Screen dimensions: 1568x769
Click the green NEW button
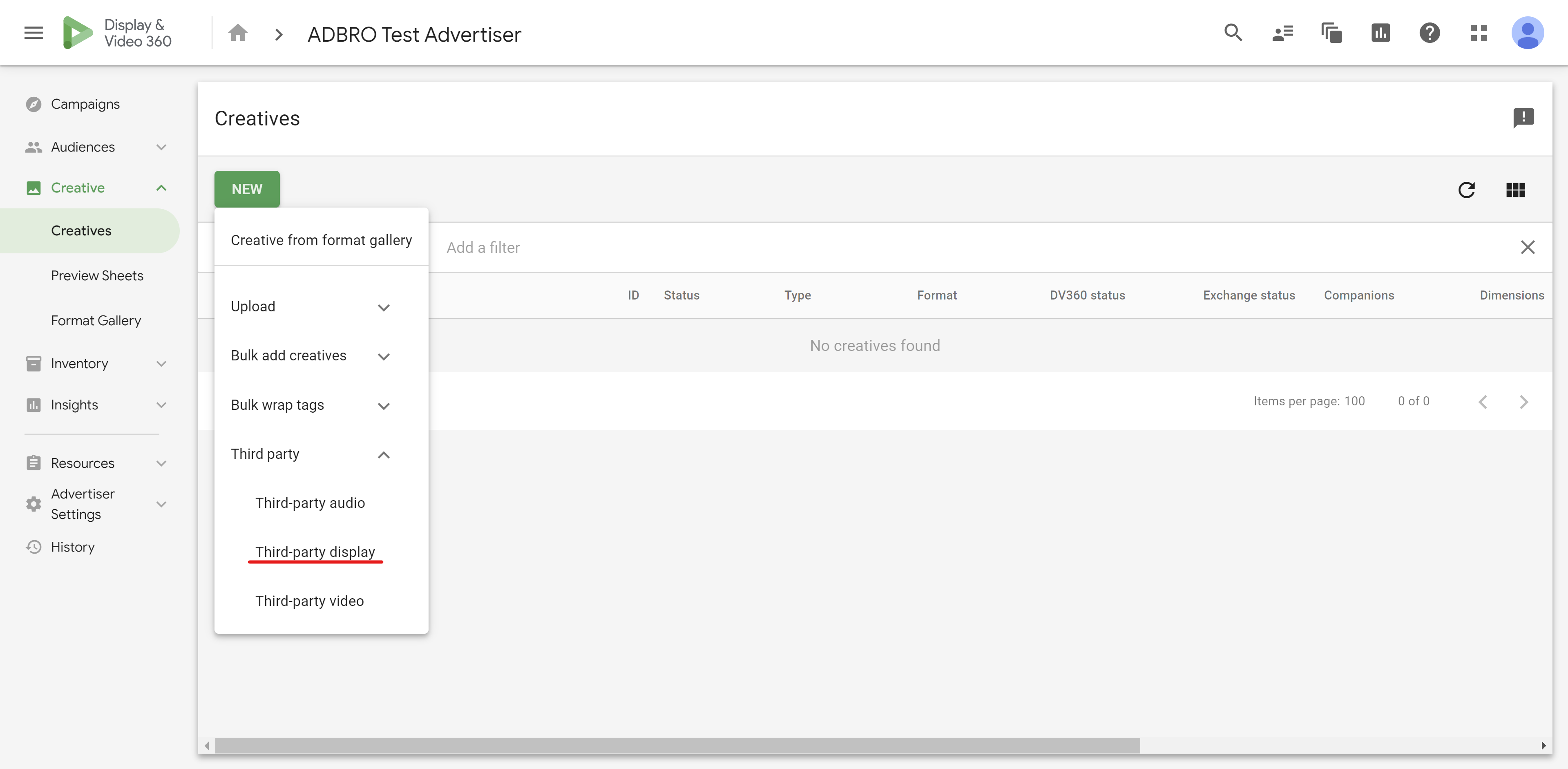(x=246, y=189)
